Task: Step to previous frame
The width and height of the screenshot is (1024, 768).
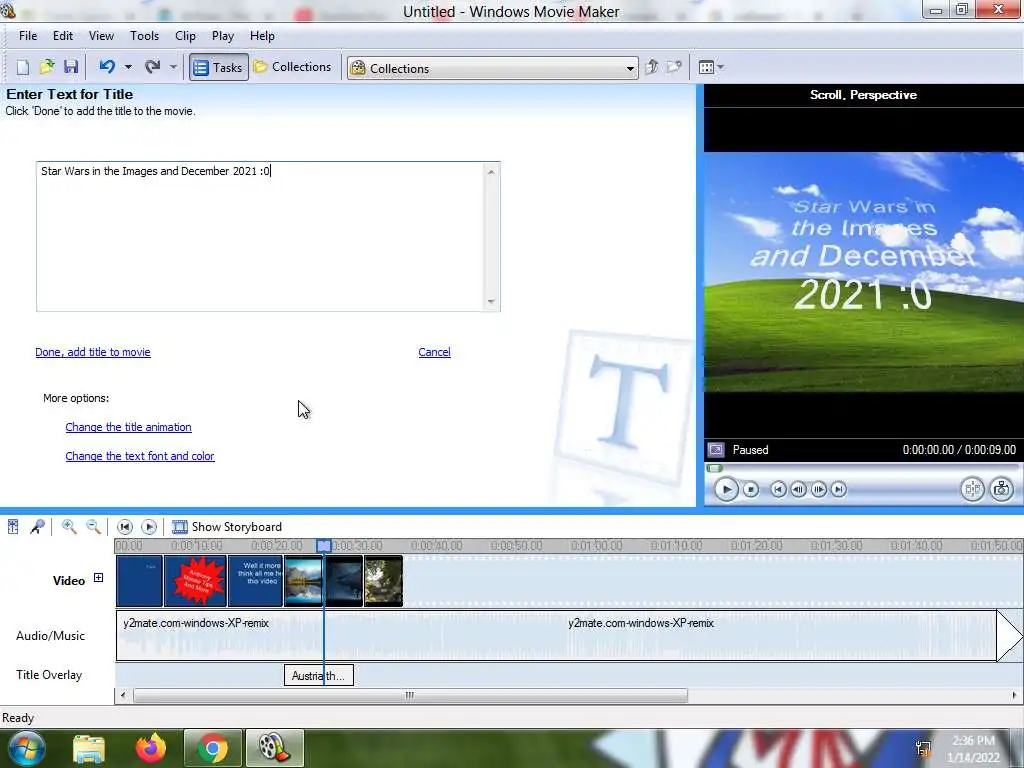Action: (x=798, y=489)
